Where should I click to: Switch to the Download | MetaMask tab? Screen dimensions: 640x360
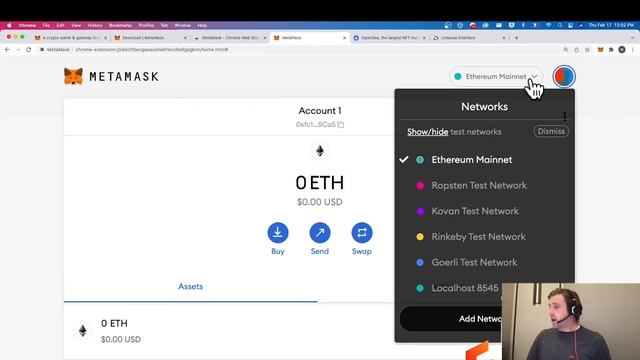click(150, 38)
